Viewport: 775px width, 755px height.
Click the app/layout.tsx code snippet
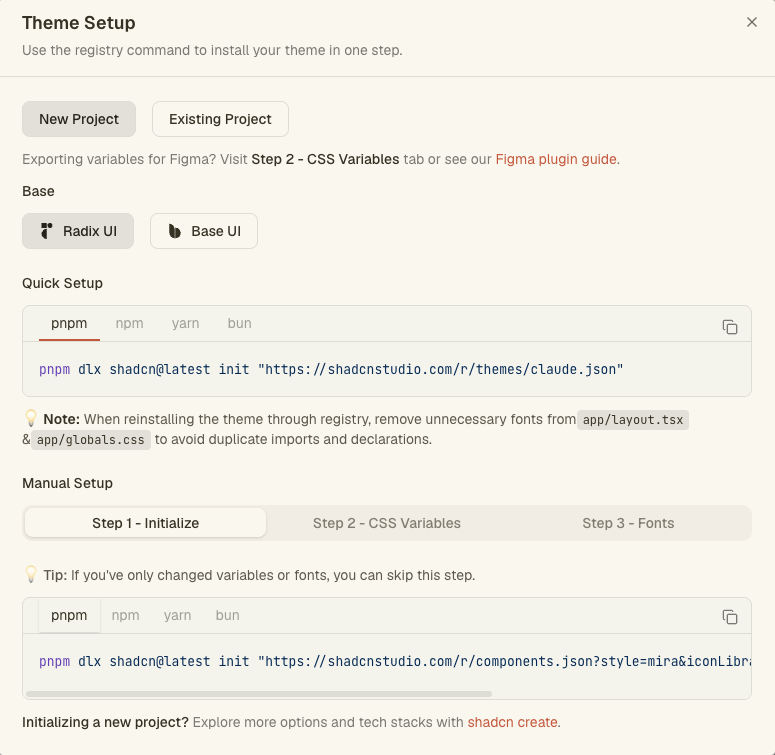(633, 420)
